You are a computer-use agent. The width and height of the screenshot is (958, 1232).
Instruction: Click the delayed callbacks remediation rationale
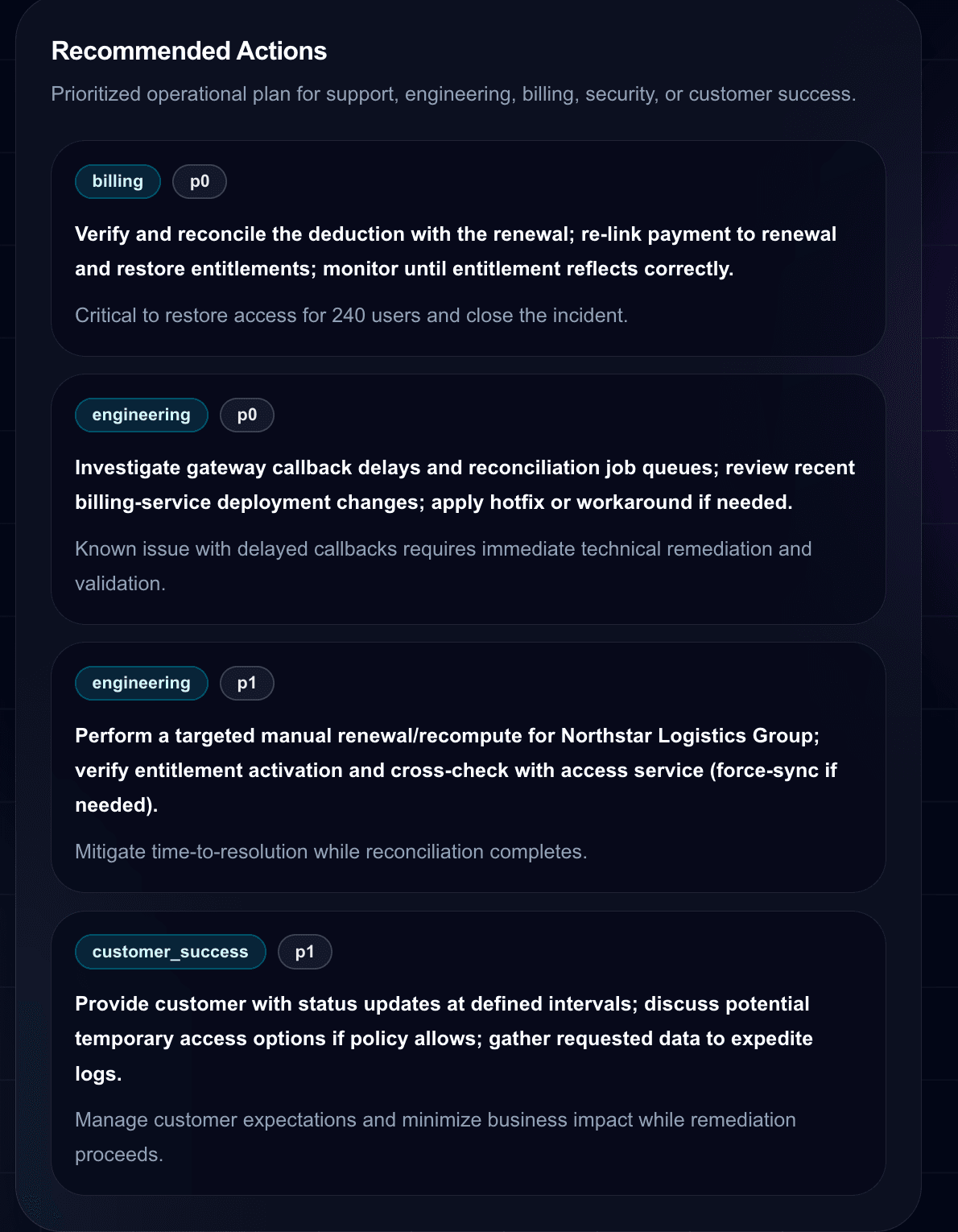tap(444, 566)
